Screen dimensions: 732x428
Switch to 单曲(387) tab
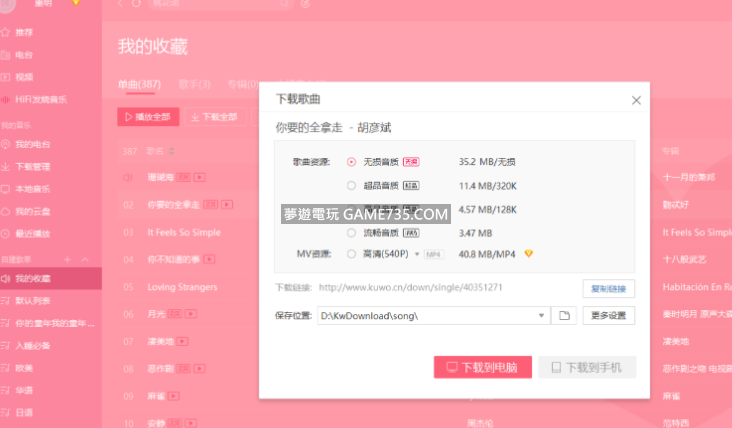(140, 85)
